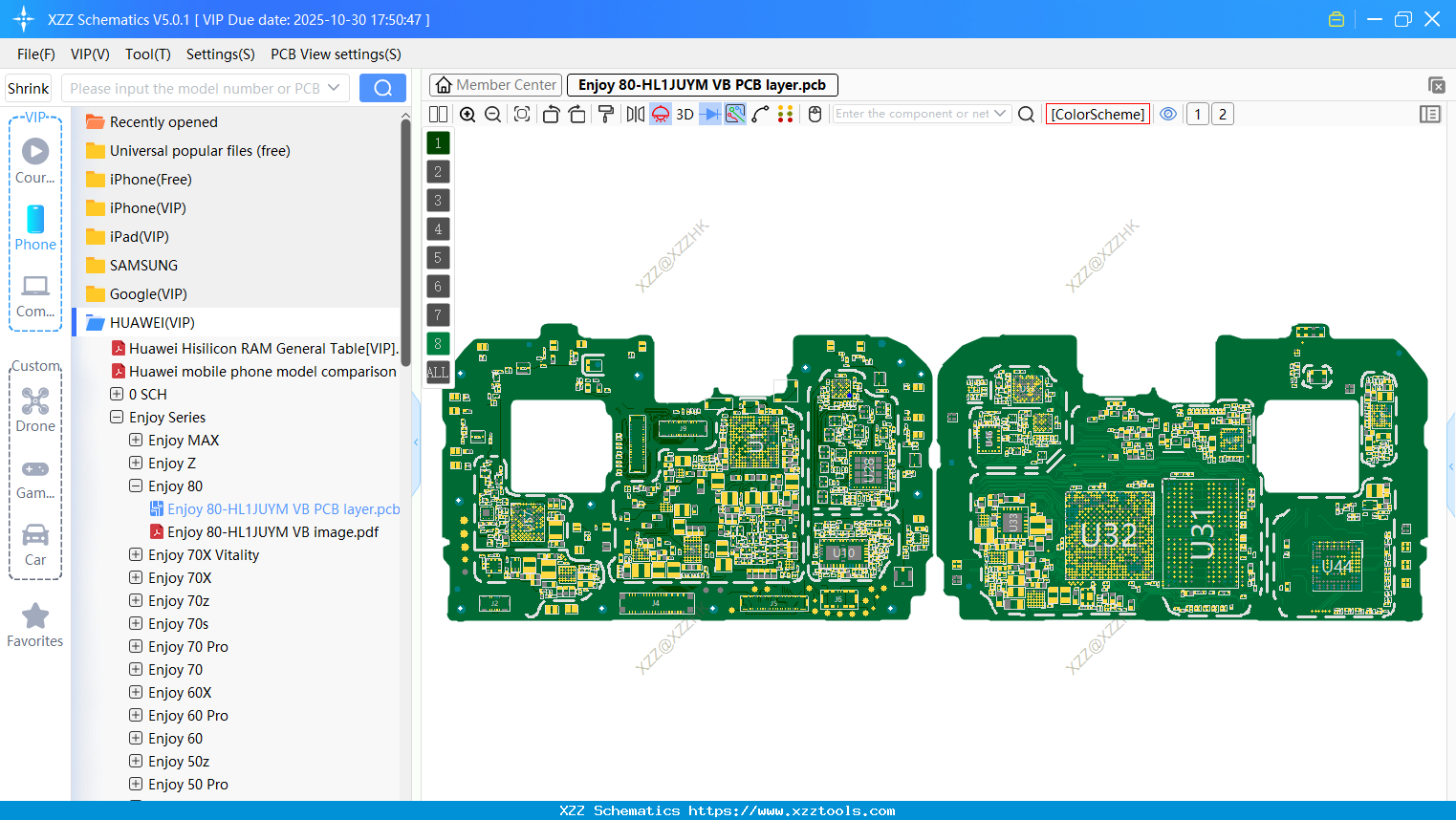Select PCB layer 8 button
The height and width of the screenshot is (820, 1456).
coord(438,343)
